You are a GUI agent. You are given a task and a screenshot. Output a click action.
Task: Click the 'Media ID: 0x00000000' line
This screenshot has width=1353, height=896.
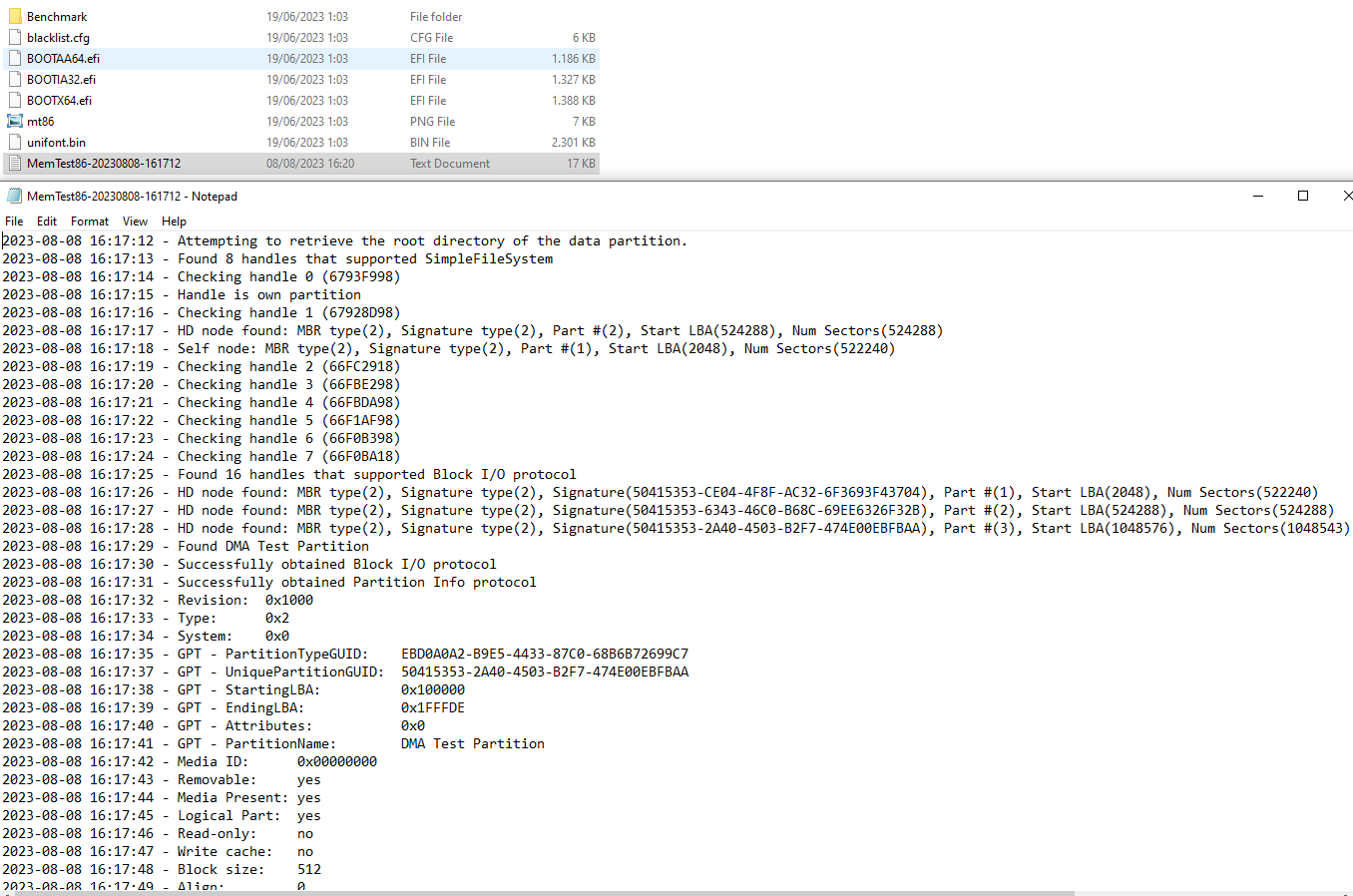(x=190, y=761)
